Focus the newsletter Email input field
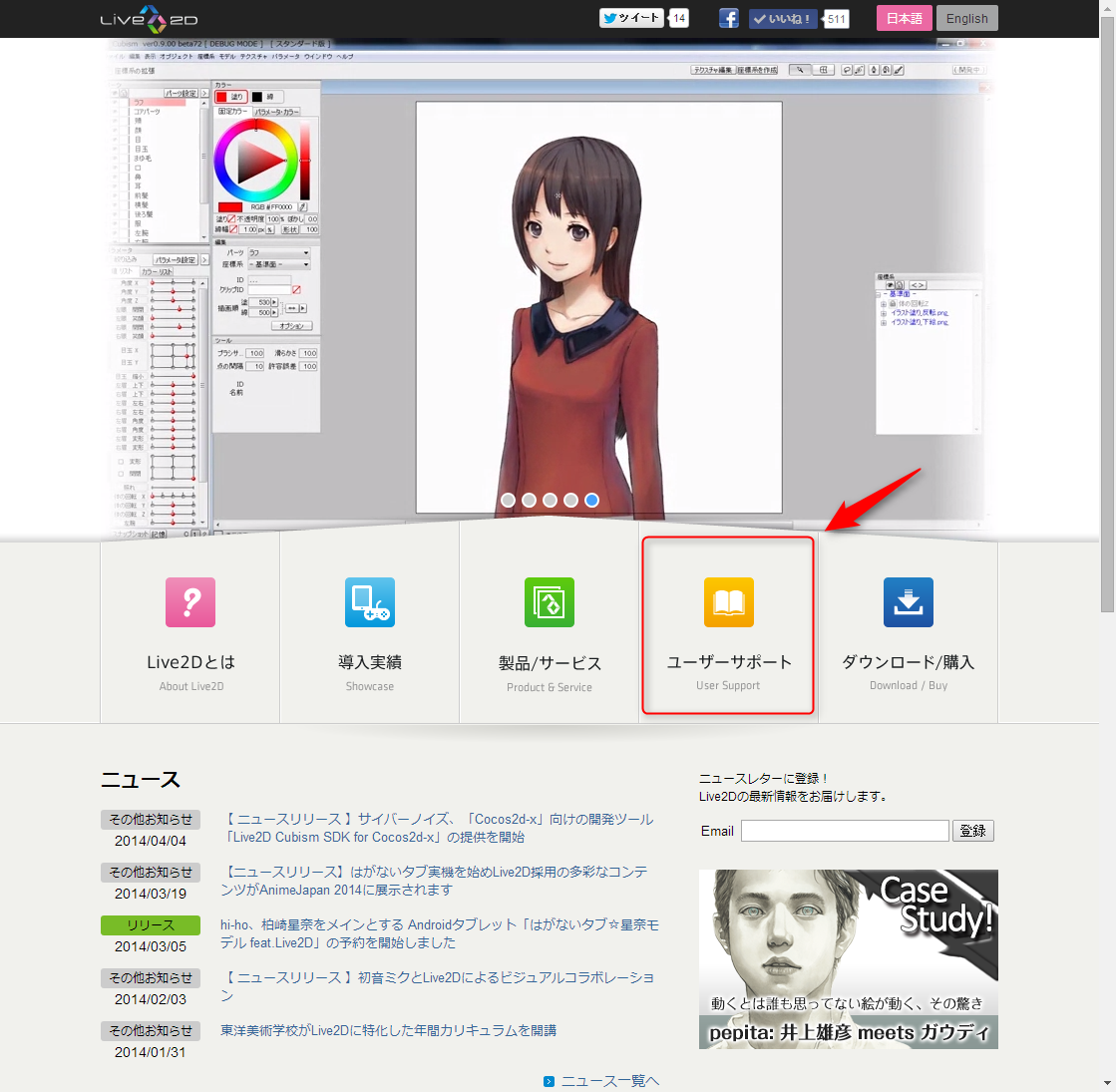The width and height of the screenshot is (1116, 1092). click(x=845, y=831)
